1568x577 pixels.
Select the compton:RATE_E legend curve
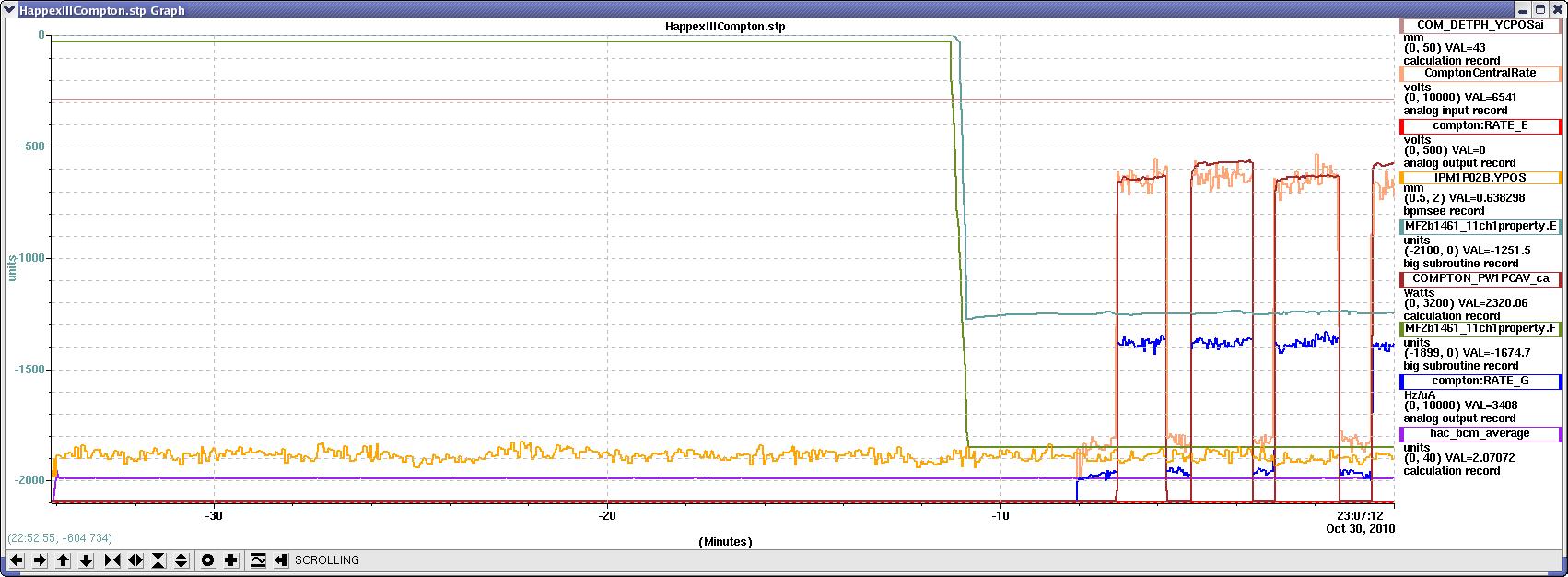tap(1480, 125)
